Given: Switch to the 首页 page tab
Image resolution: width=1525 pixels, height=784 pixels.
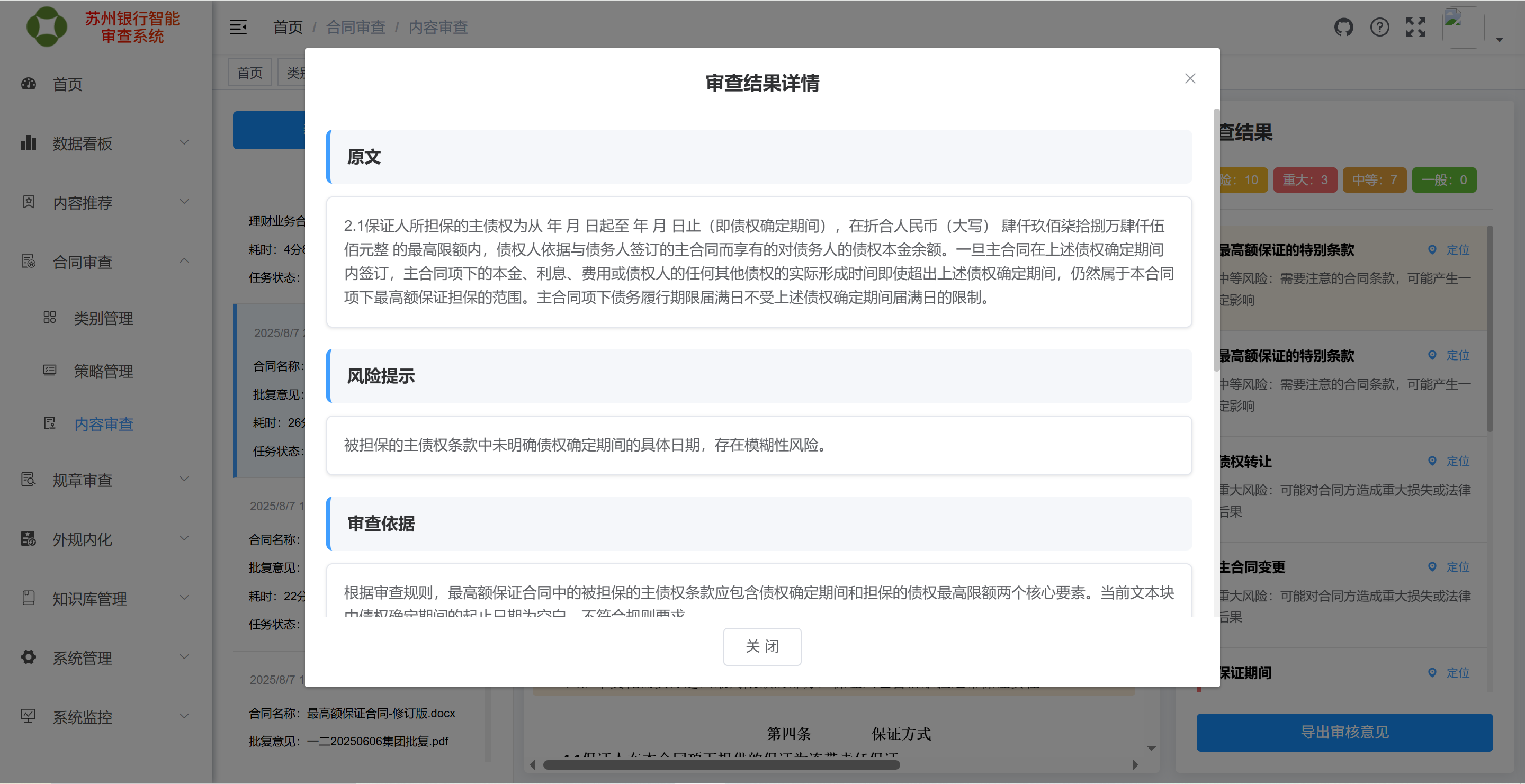Looking at the screenshot, I should (x=250, y=72).
